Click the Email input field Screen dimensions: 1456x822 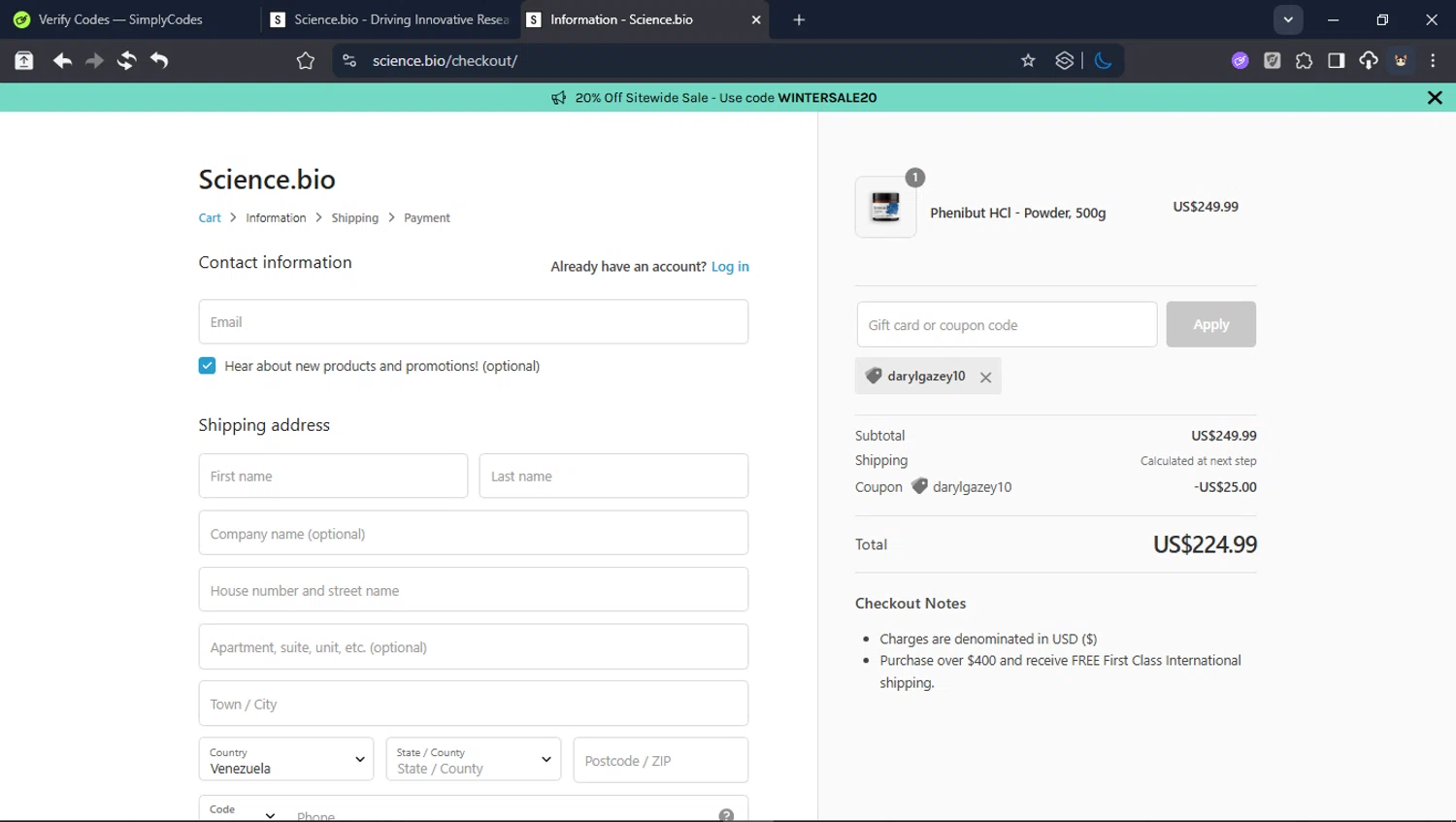tap(474, 322)
